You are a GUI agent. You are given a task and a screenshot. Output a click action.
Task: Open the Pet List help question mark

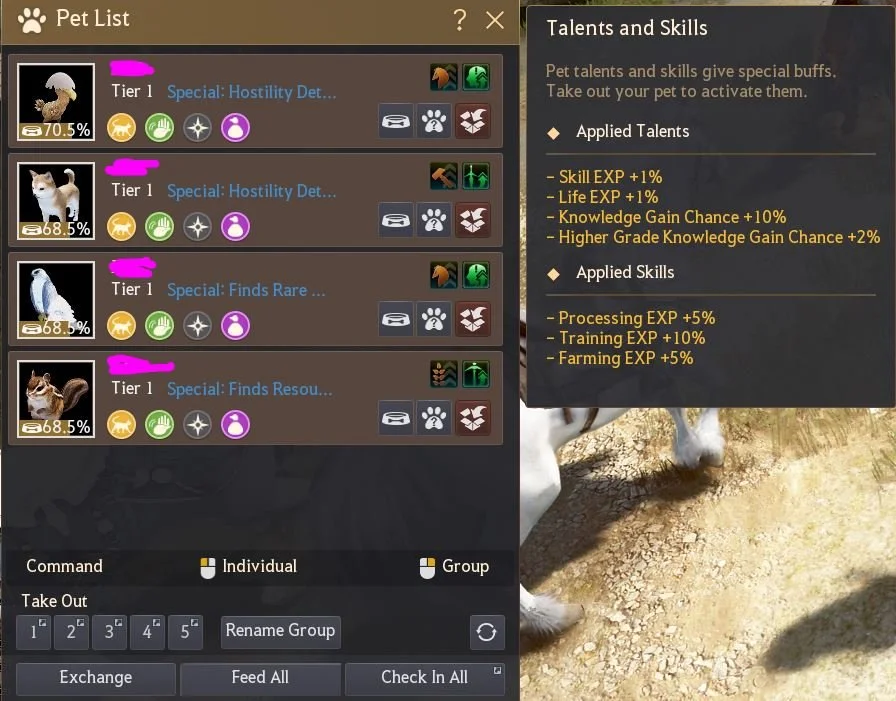(459, 20)
